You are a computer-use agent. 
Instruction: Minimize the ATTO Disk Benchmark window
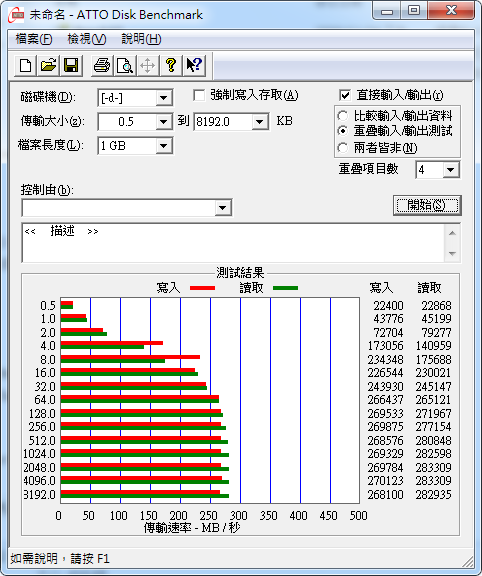[x=387, y=11]
